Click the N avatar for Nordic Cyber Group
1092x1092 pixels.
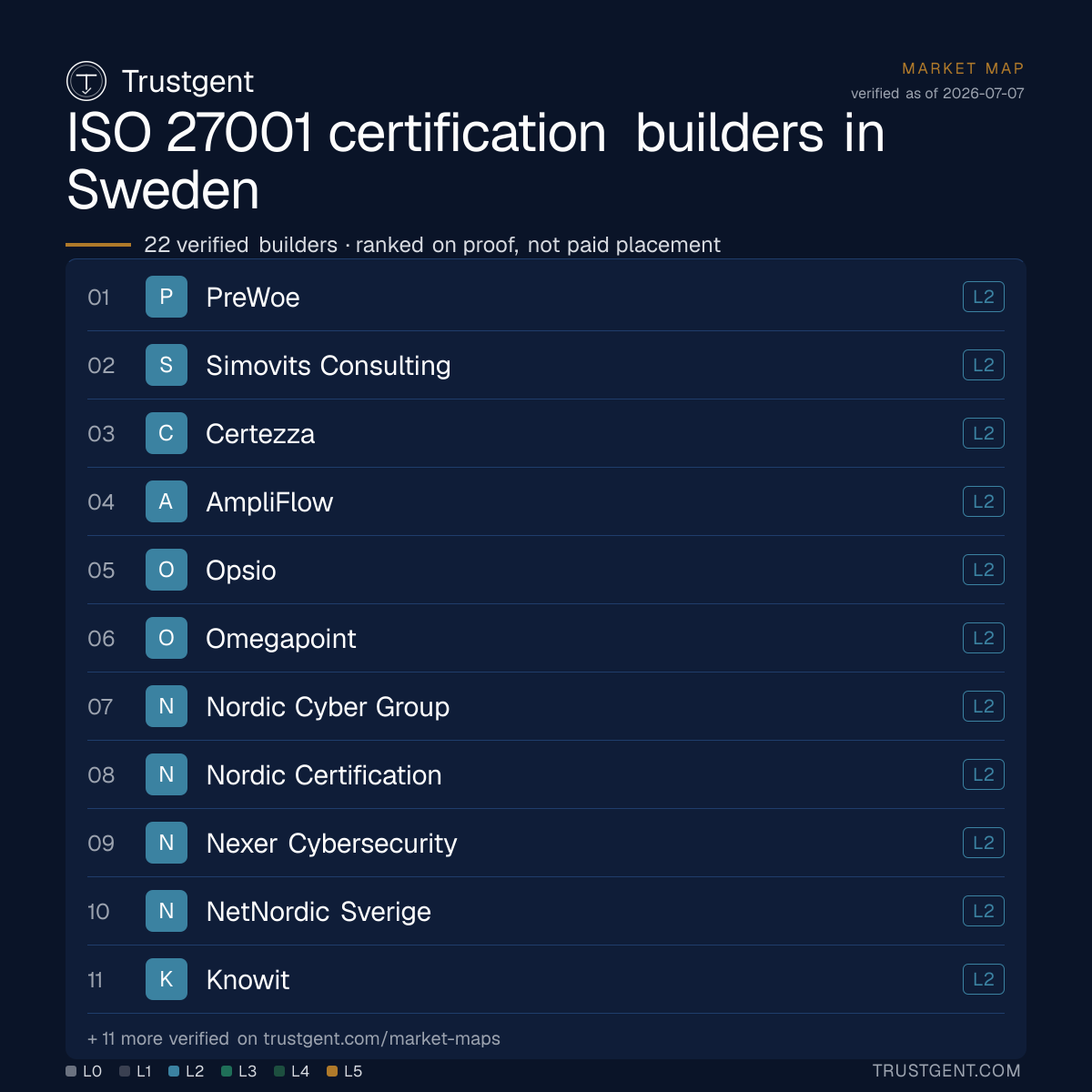click(x=167, y=706)
